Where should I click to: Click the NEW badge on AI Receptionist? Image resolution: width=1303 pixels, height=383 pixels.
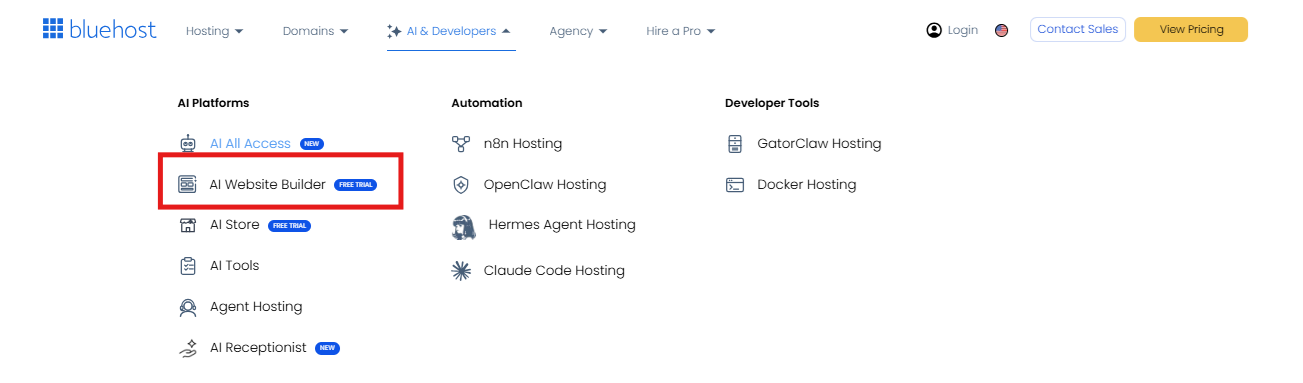tap(328, 348)
